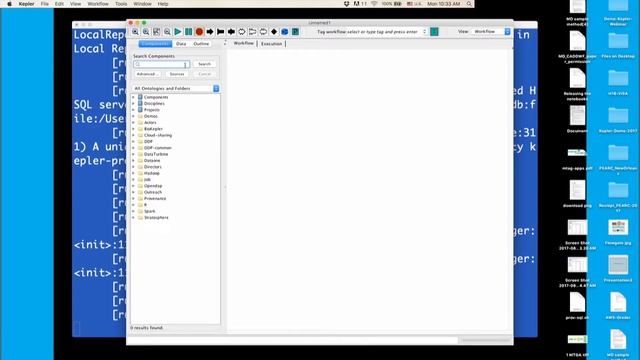
Task: Expand the Actors folder
Action: click(x=133, y=122)
